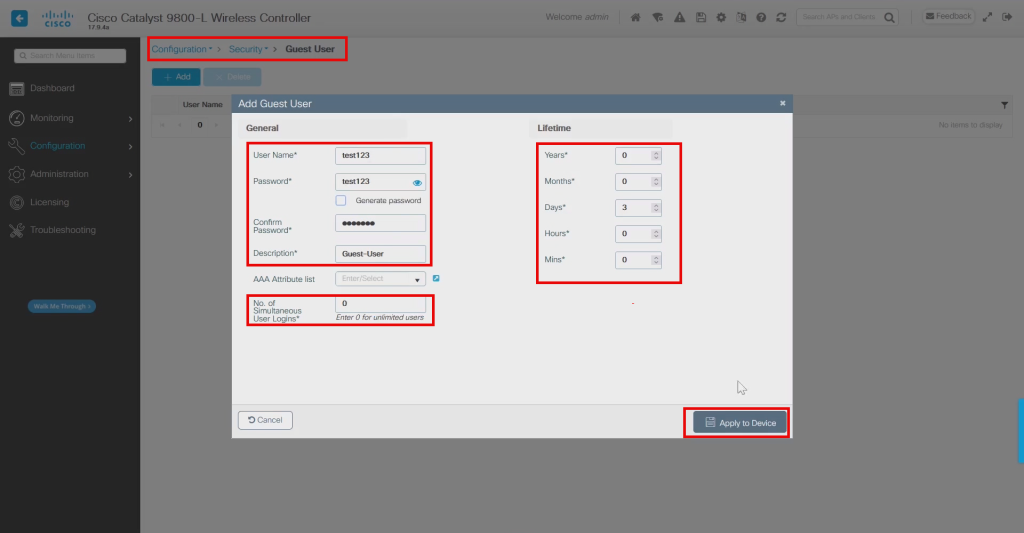Expand the Configuration breadcrumb dropdown
The width and height of the screenshot is (1024, 533).
pyautogui.click(x=182, y=49)
